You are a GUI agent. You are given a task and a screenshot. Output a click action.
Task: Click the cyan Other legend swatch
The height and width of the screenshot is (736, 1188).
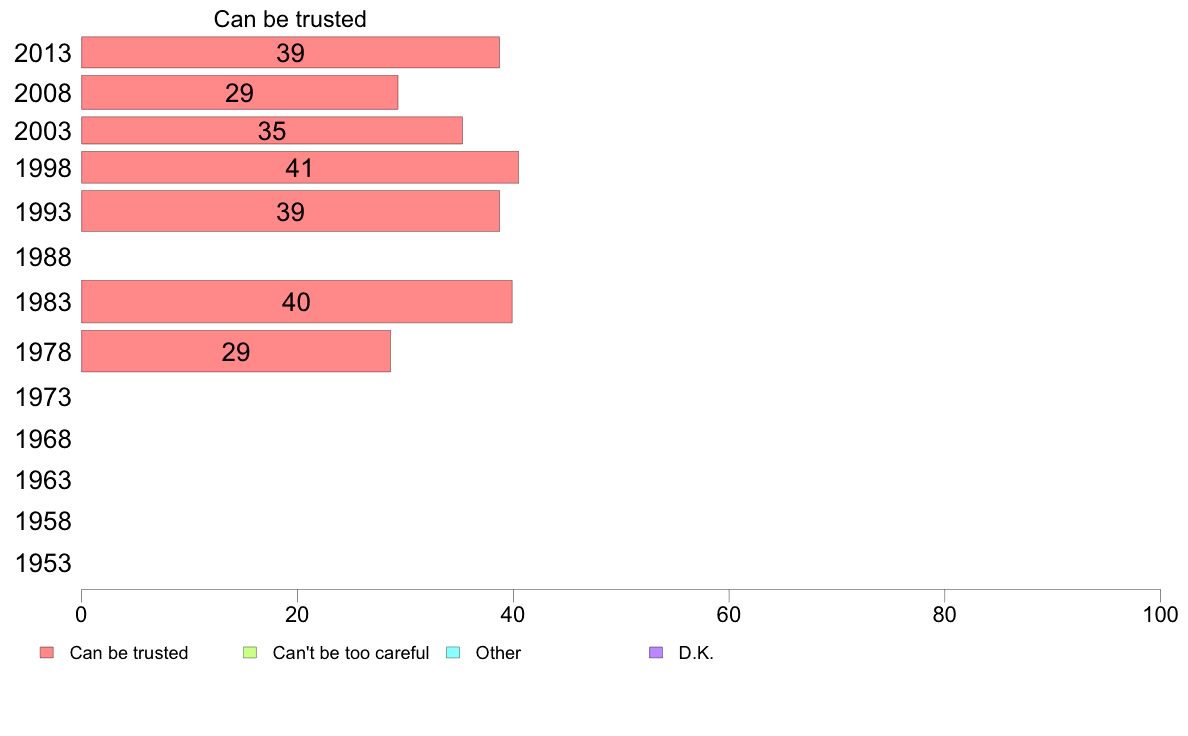pyautogui.click(x=452, y=653)
